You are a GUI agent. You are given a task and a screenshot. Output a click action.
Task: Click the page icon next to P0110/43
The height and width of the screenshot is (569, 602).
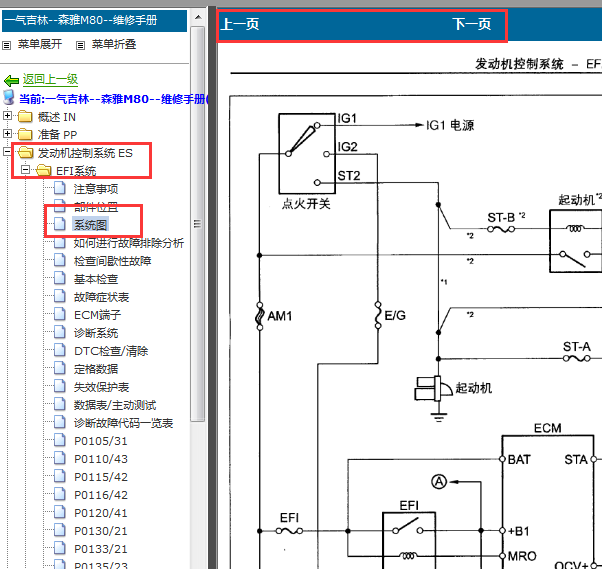(60, 458)
